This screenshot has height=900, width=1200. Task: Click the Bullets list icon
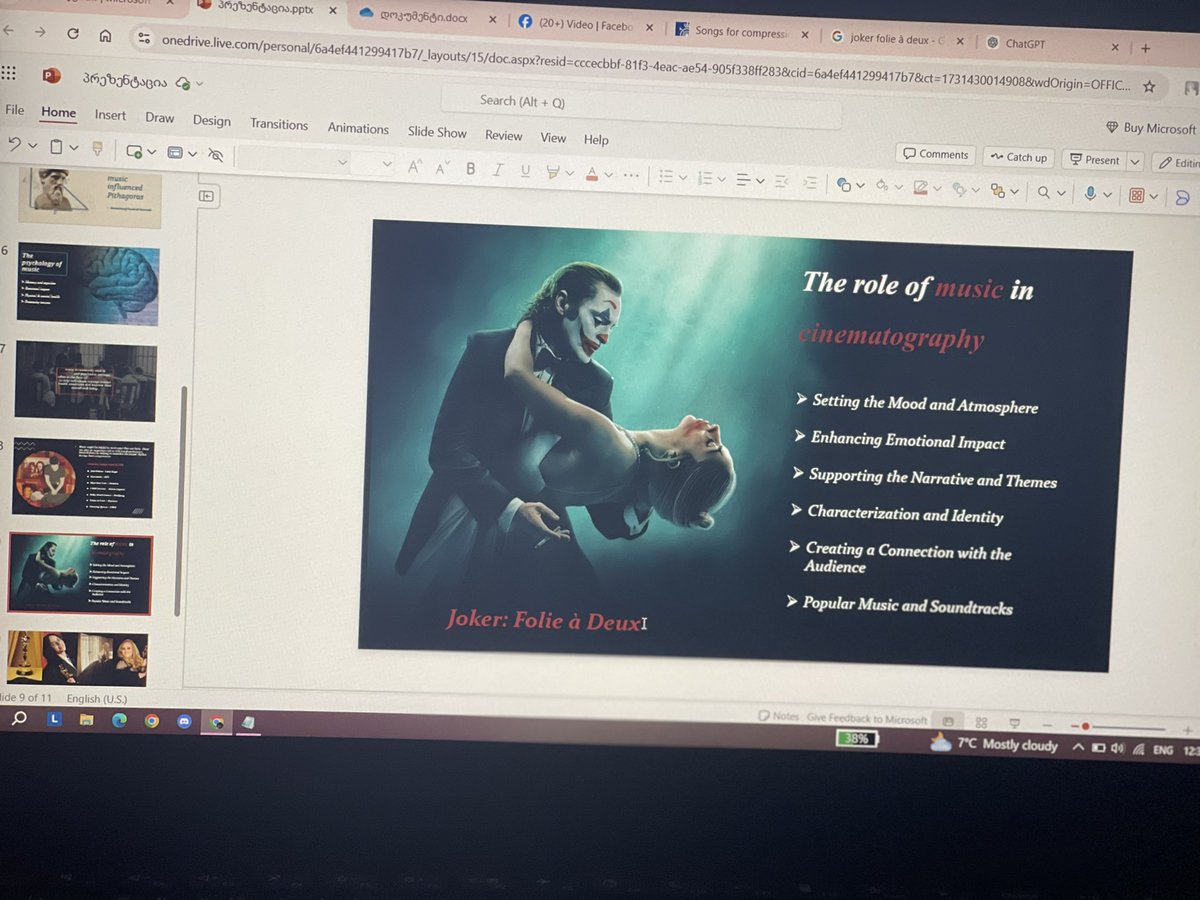coord(667,177)
